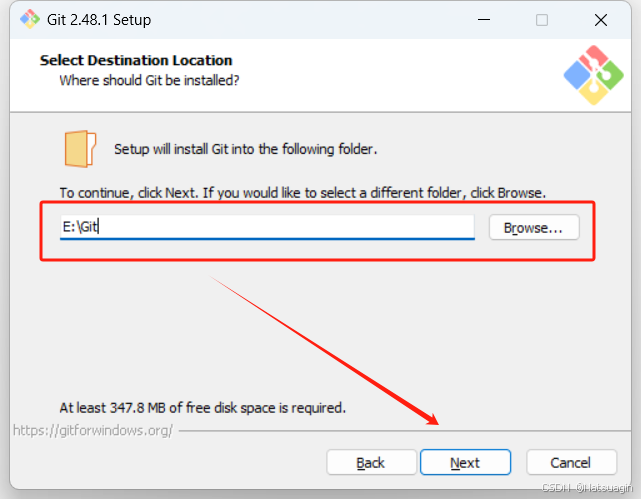Viewport: 641px width, 499px height.
Task: Click the Git logo in header
Action: pos(593,75)
